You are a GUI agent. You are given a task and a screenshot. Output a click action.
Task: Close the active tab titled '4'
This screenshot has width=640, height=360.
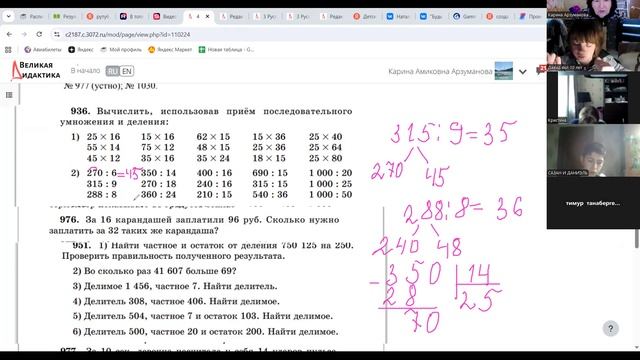point(207,17)
